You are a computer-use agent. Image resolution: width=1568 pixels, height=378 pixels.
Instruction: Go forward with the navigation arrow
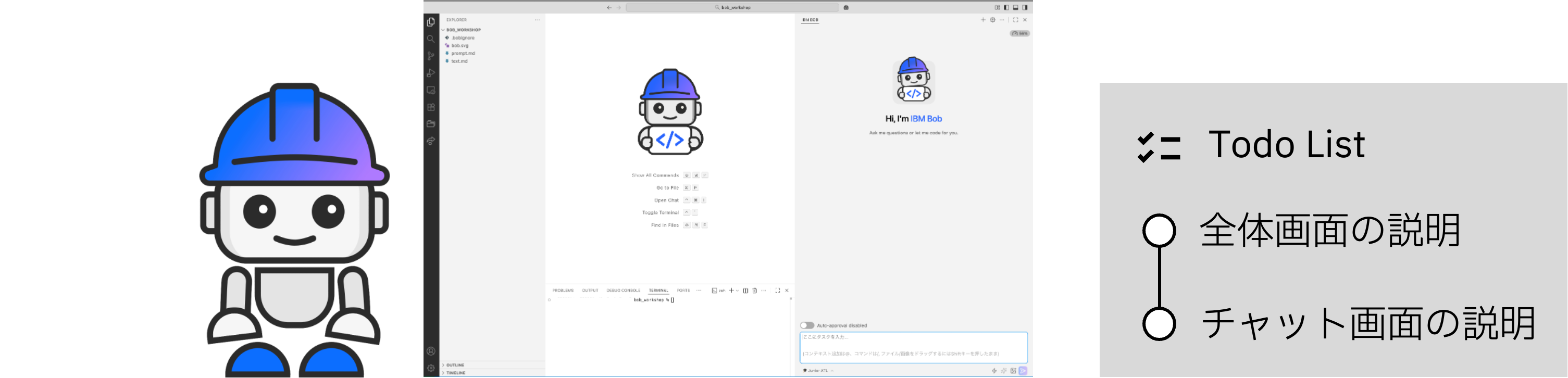(619, 8)
